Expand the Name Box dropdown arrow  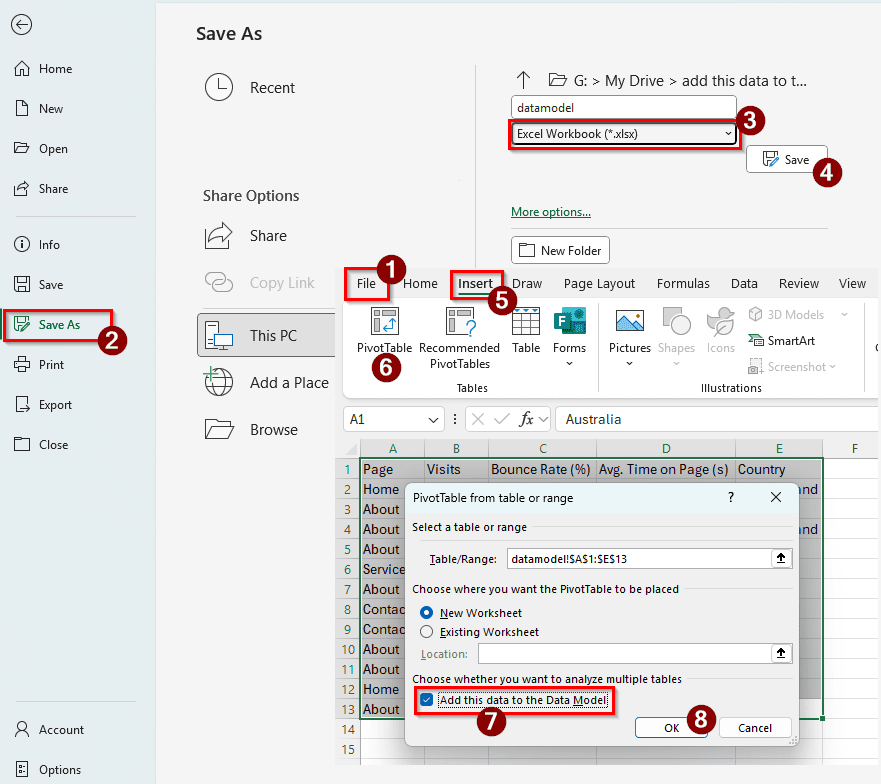pyautogui.click(x=434, y=420)
